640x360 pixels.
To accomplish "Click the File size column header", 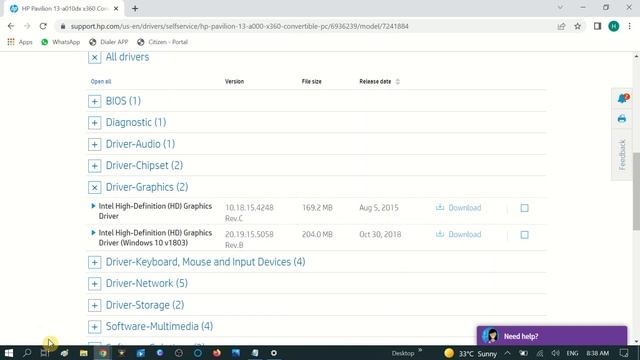I will point(311,82).
